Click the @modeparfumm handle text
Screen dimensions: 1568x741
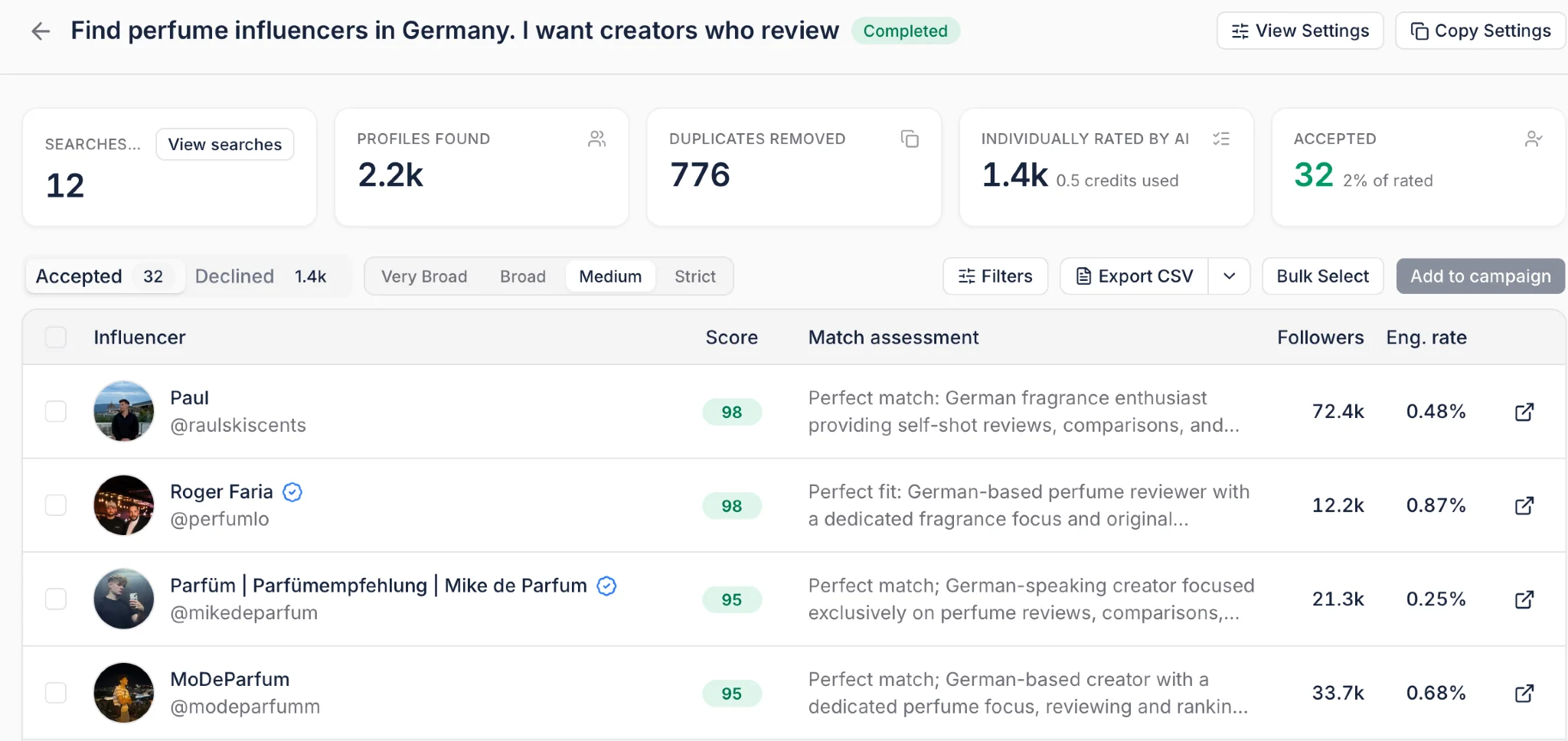pos(245,707)
